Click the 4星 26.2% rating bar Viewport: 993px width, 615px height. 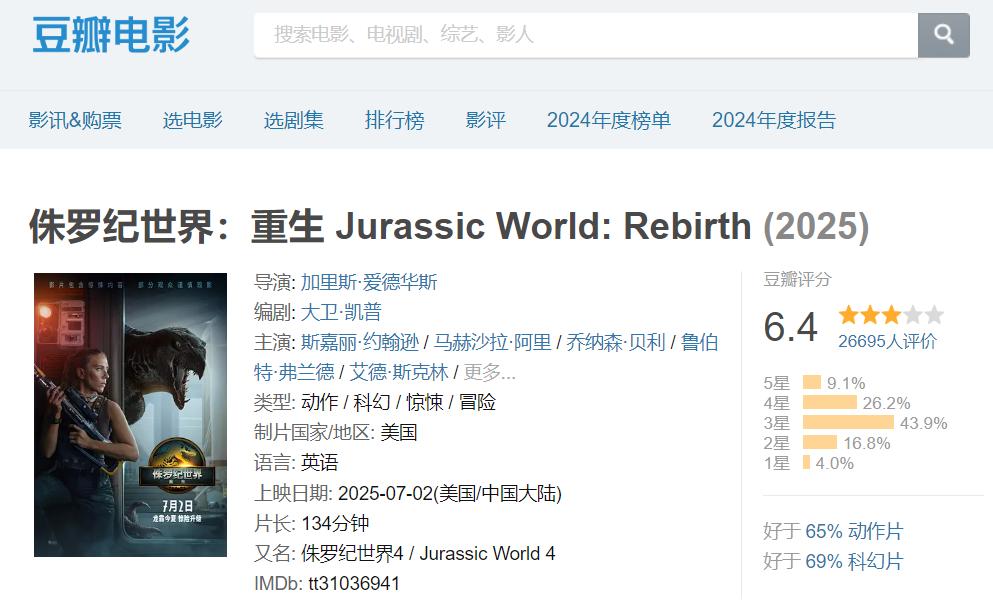click(x=830, y=403)
